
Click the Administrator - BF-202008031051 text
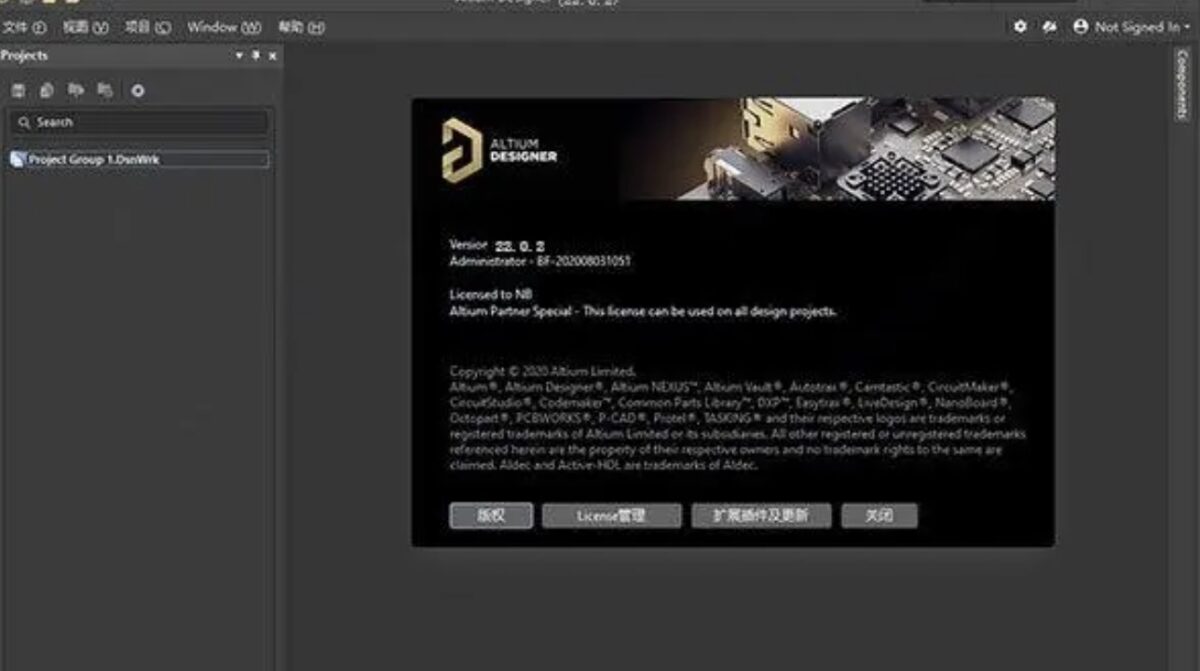(x=540, y=261)
